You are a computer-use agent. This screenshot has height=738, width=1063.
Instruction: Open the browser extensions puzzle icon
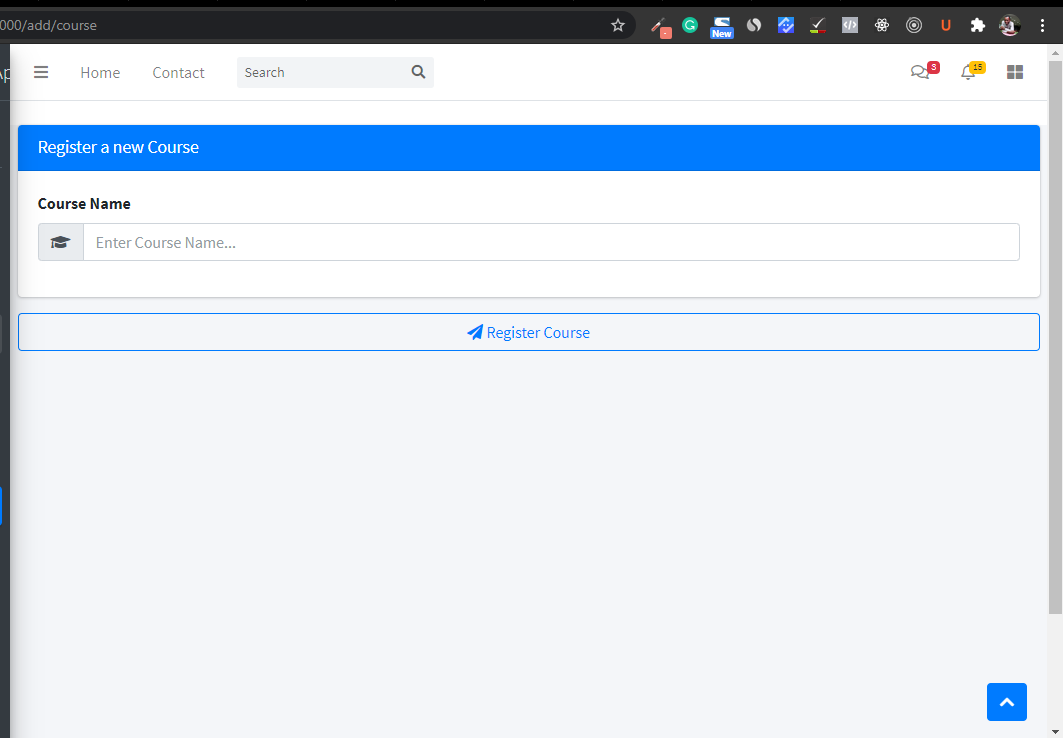tap(978, 25)
